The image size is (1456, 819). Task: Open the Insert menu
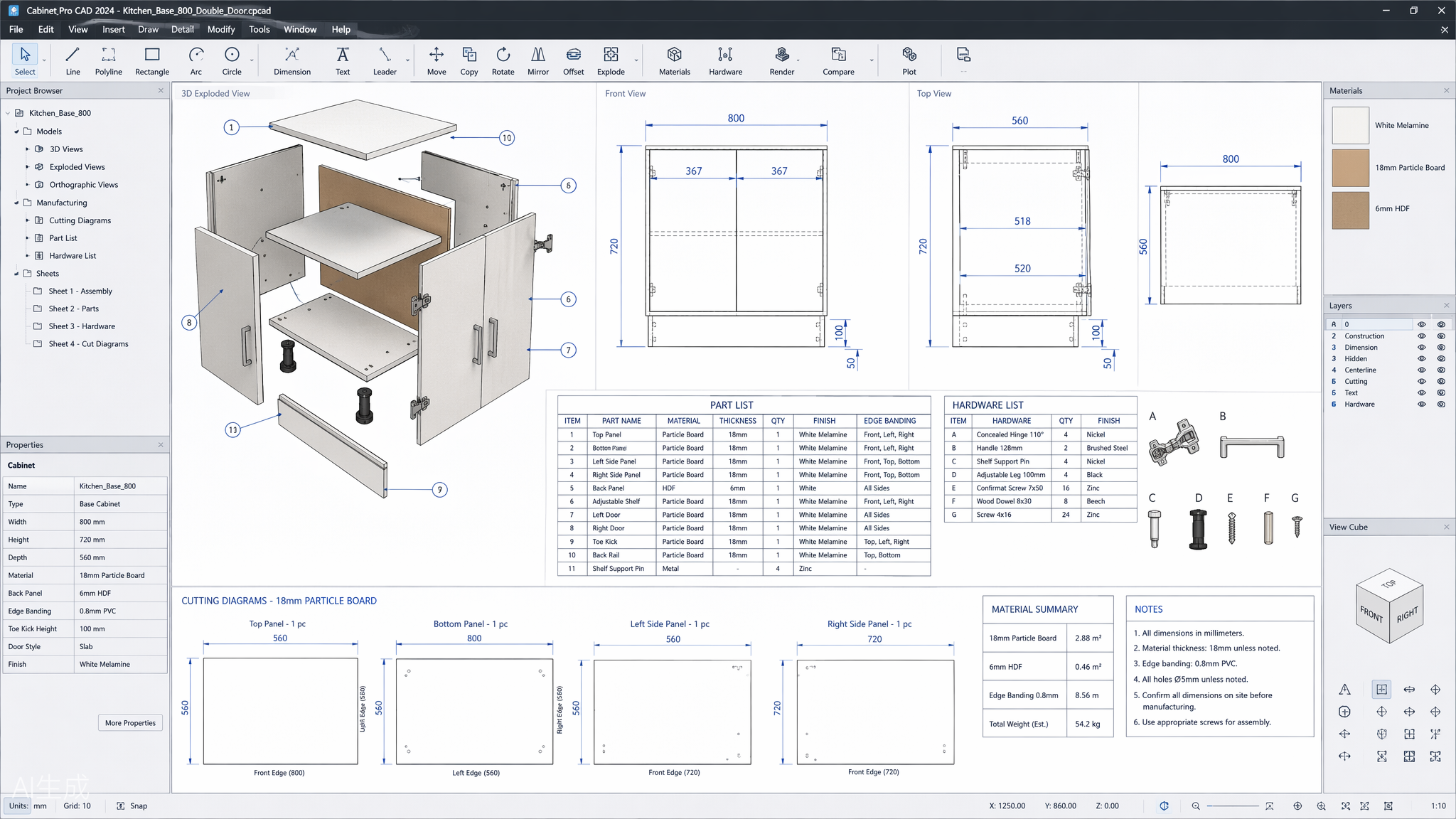point(113,29)
